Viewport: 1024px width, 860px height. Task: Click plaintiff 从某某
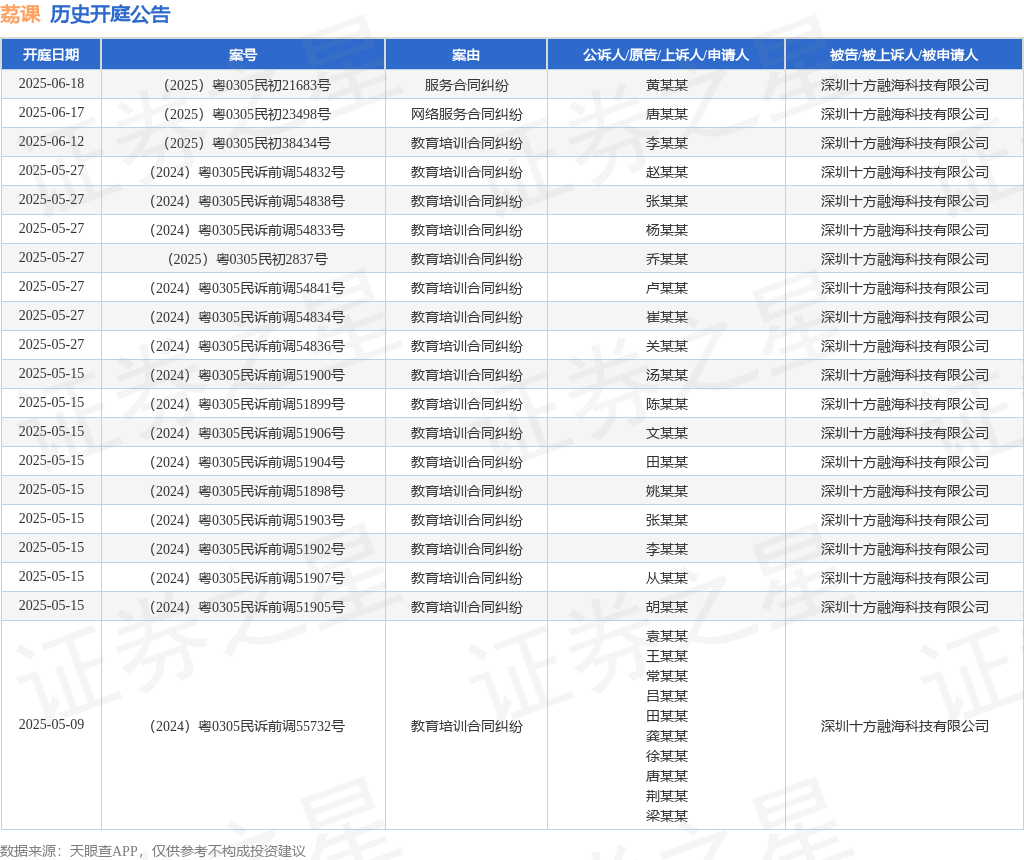pos(667,578)
